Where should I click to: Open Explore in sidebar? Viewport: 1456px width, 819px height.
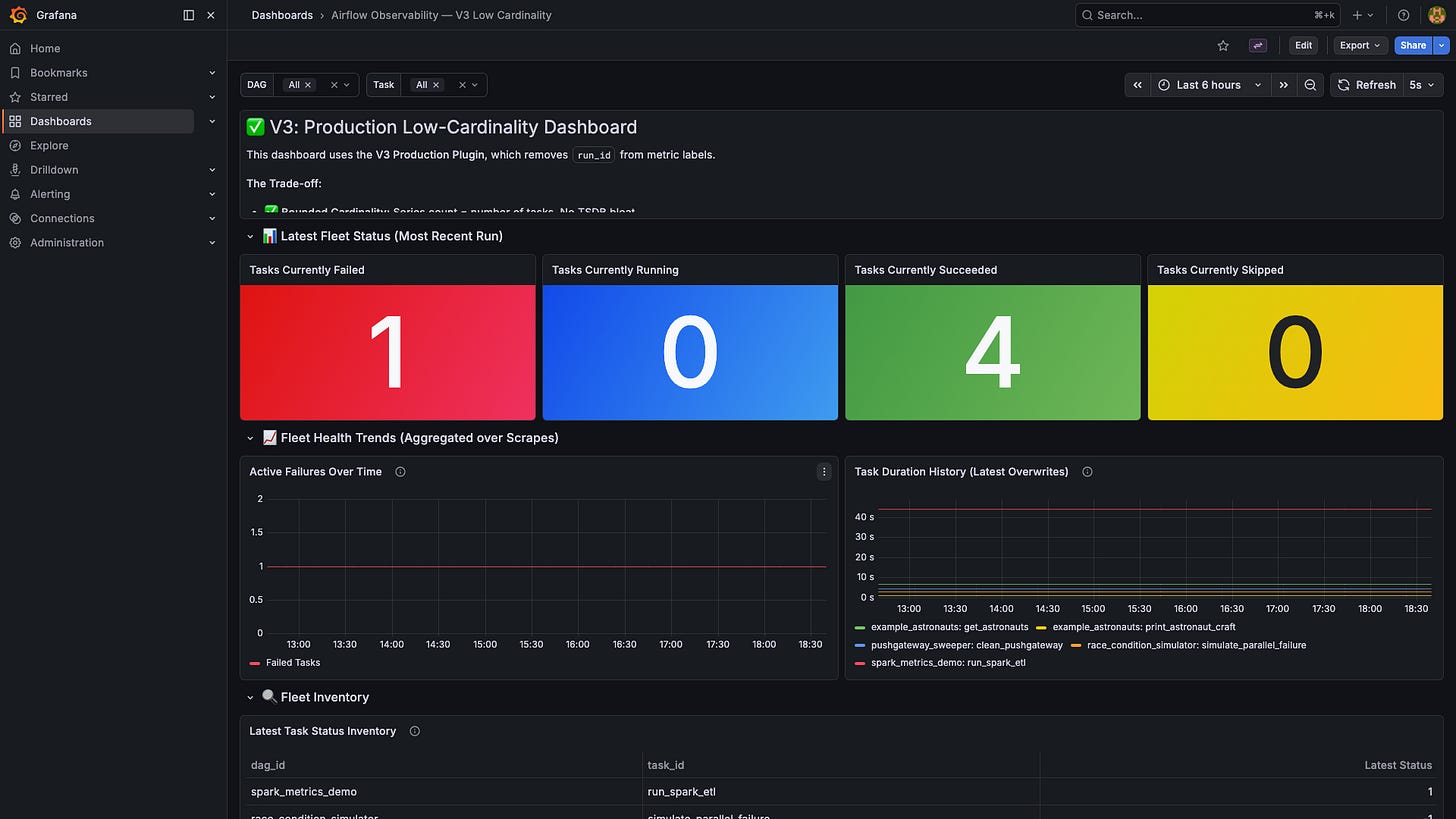point(49,146)
